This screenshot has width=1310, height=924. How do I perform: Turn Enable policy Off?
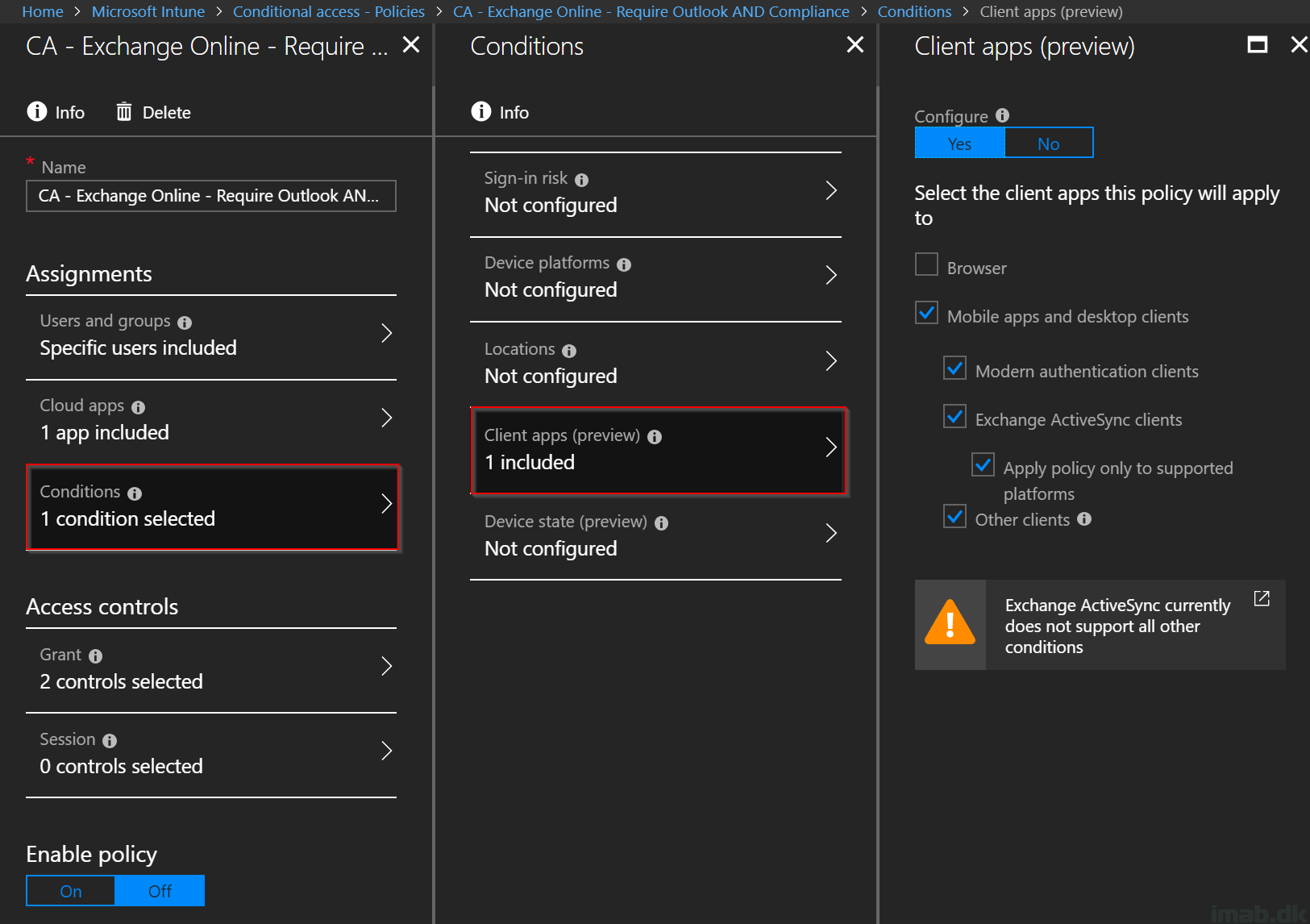pos(160,890)
